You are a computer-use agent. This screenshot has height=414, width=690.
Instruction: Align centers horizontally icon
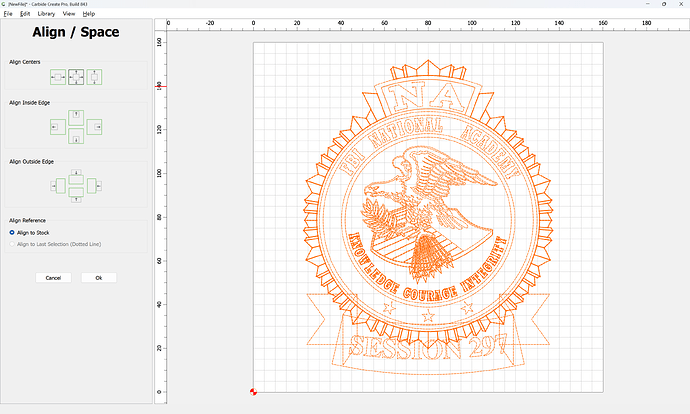[58, 77]
